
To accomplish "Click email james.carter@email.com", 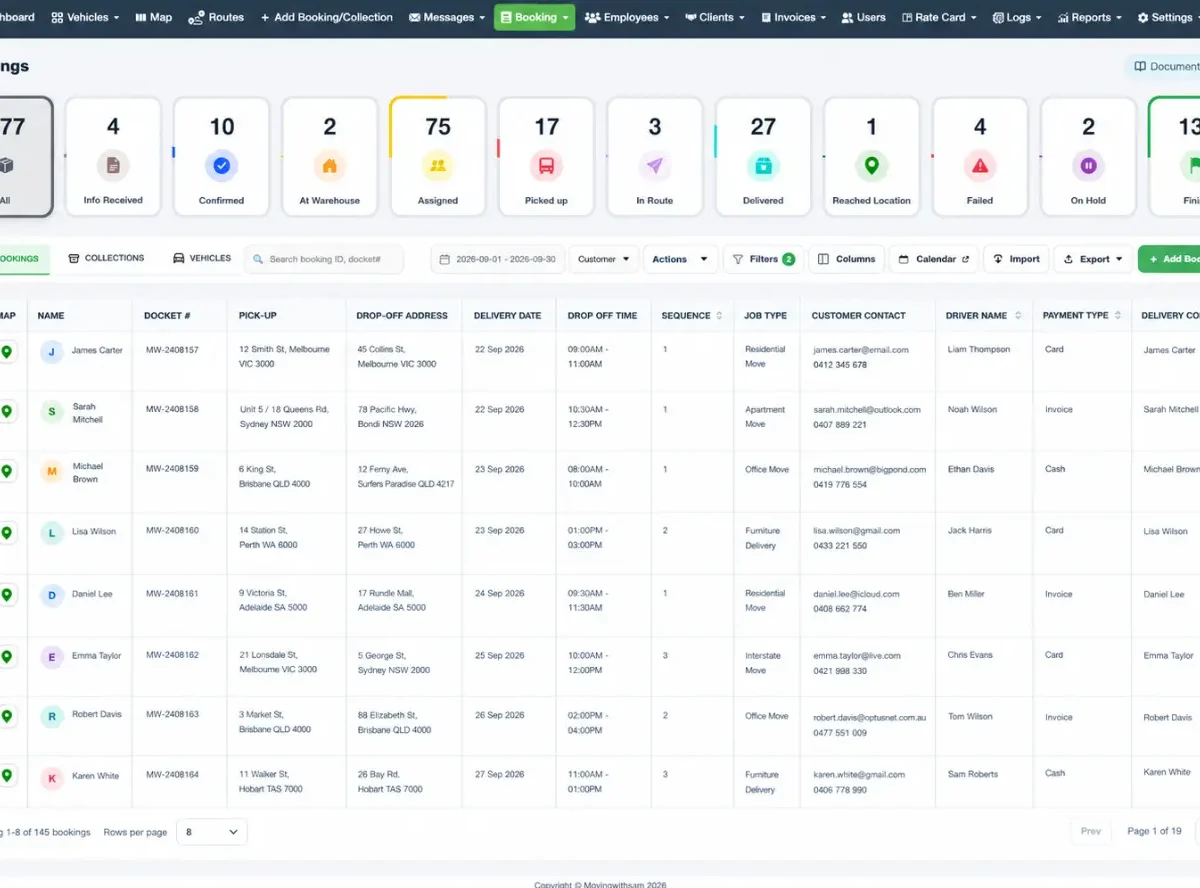I will coord(861,350).
